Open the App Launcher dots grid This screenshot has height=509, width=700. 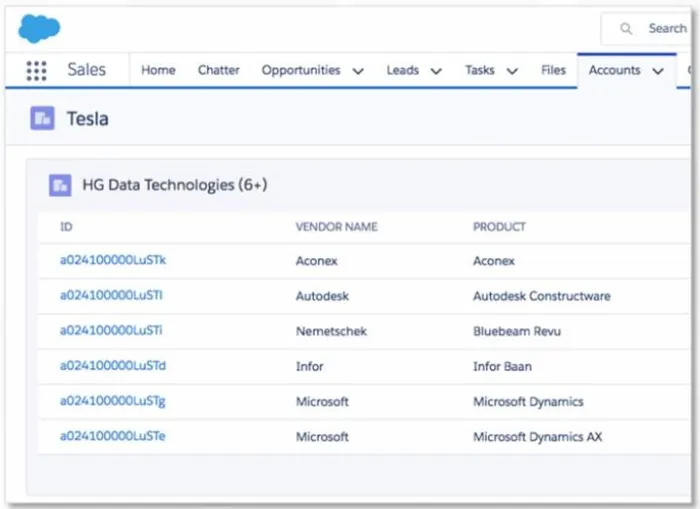36,71
